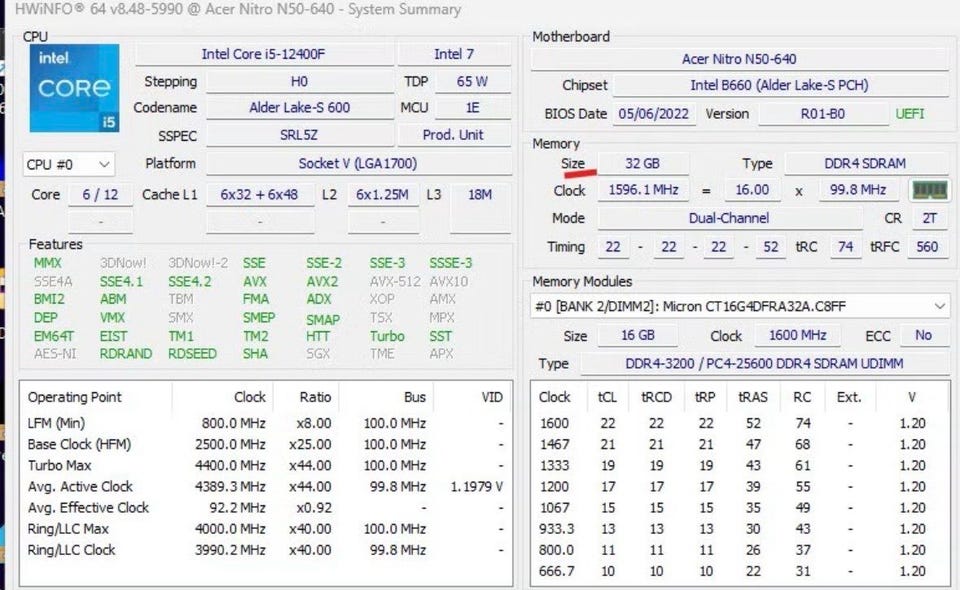Click the Turbo feature label
This screenshot has height=590, width=960.
click(387, 336)
